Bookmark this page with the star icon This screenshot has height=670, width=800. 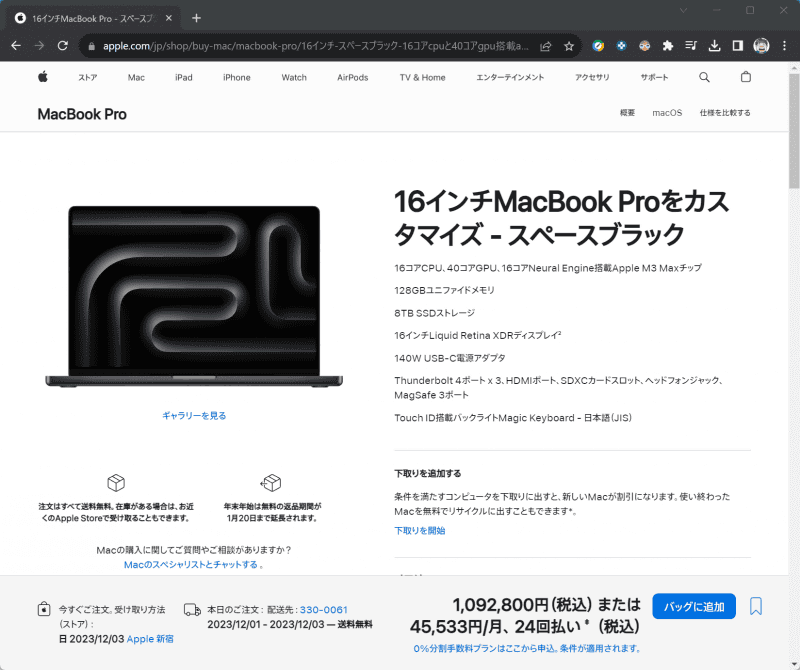pyautogui.click(x=570, y=46)
